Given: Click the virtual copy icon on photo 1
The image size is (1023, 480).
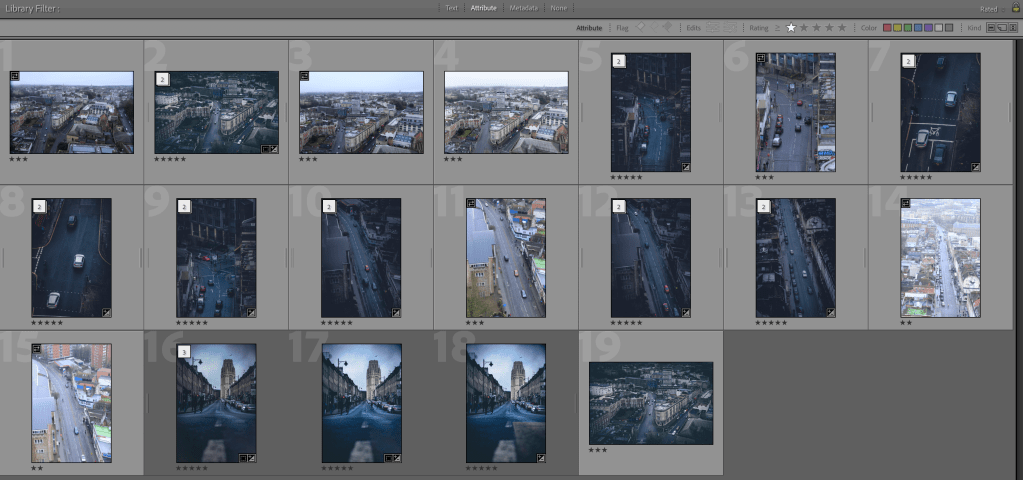Looking at the screenshot, I should click(15, 75).
